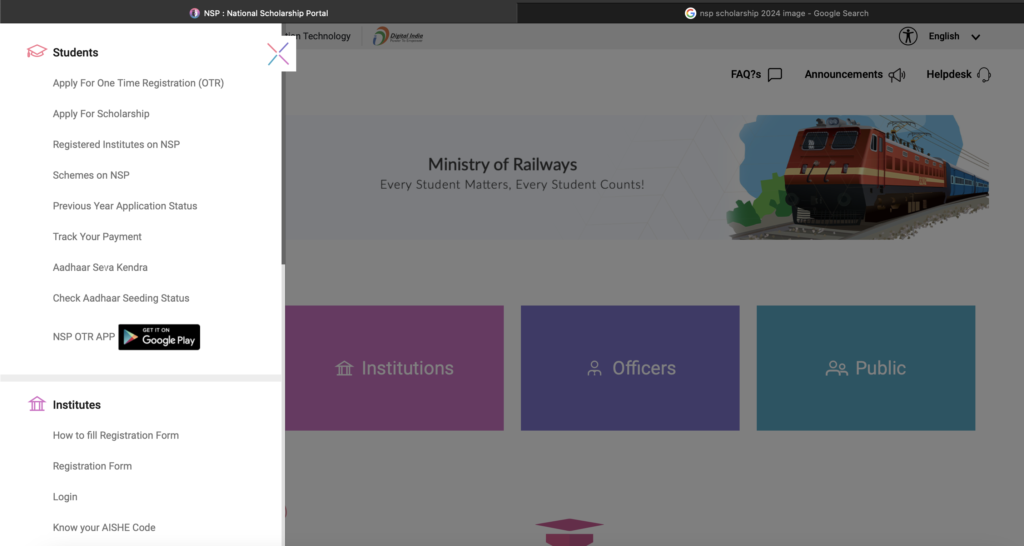This screenshot has width=1024, height=546.
Task: Close the side menu with the X icon
Action: tap(278, 54)
